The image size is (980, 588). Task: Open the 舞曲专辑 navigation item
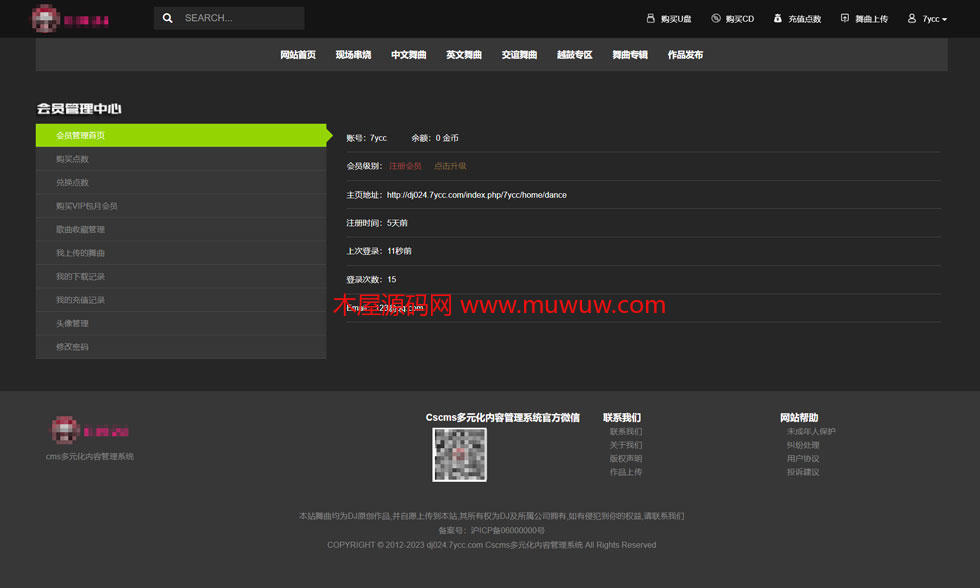630,55
